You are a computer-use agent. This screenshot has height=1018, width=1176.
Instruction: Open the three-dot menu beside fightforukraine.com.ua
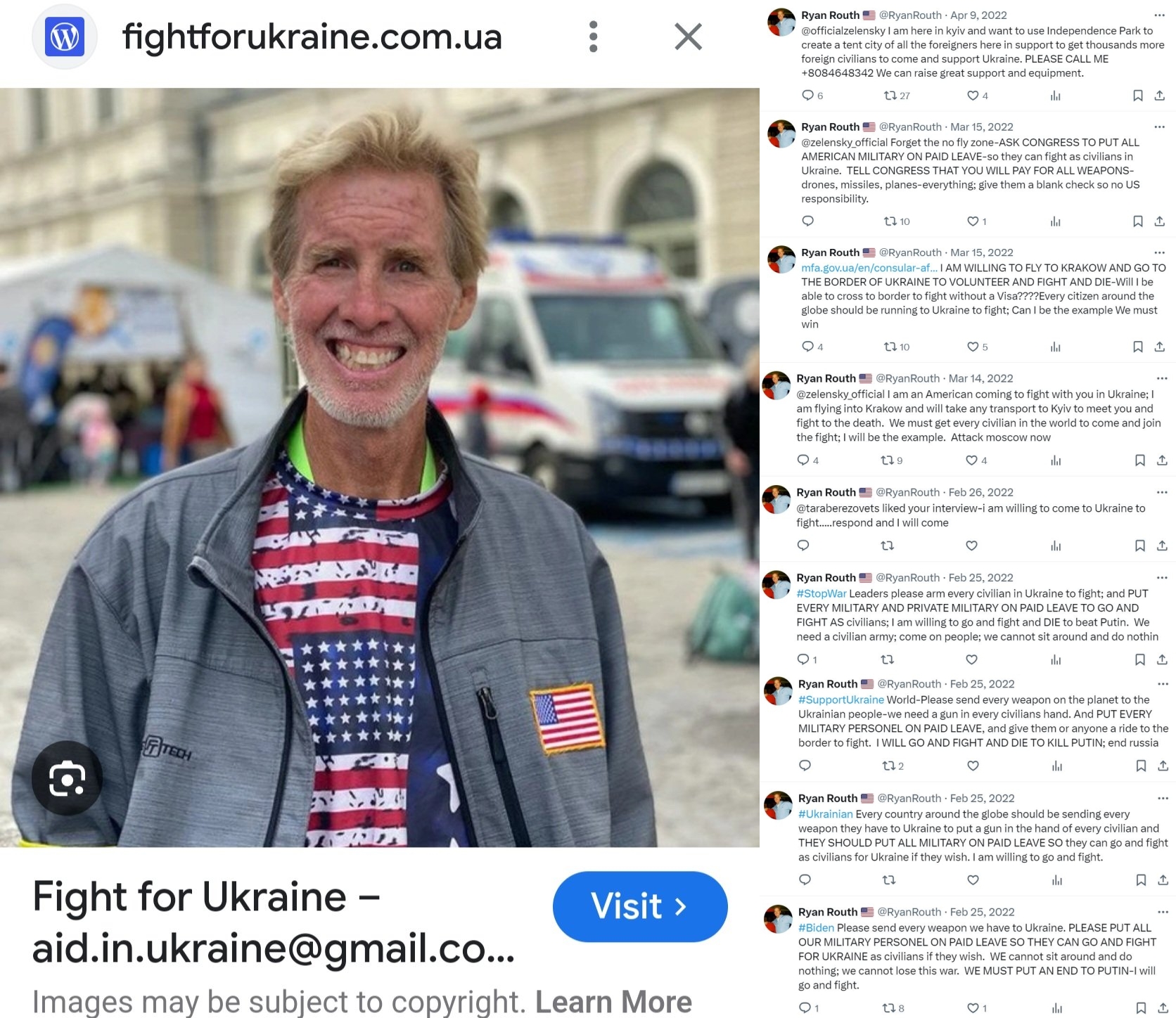coord(594,37)
